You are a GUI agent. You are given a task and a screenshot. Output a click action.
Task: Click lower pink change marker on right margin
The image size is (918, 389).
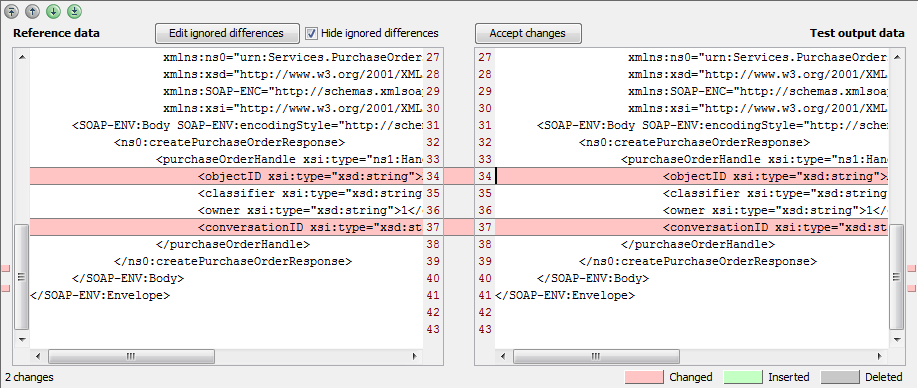click(912, 288)
